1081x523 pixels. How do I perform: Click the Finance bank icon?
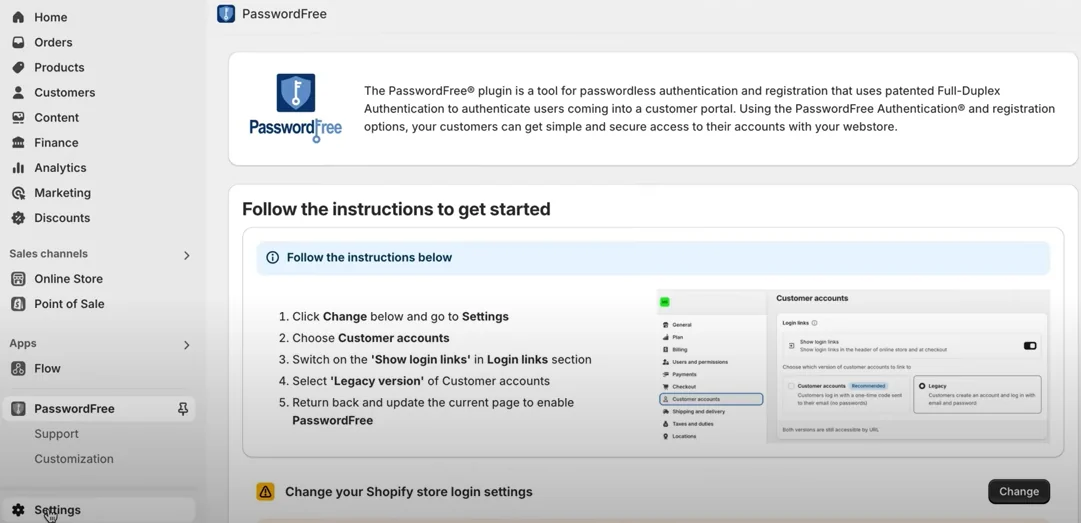pyautogui.click(x=19, y=143)
